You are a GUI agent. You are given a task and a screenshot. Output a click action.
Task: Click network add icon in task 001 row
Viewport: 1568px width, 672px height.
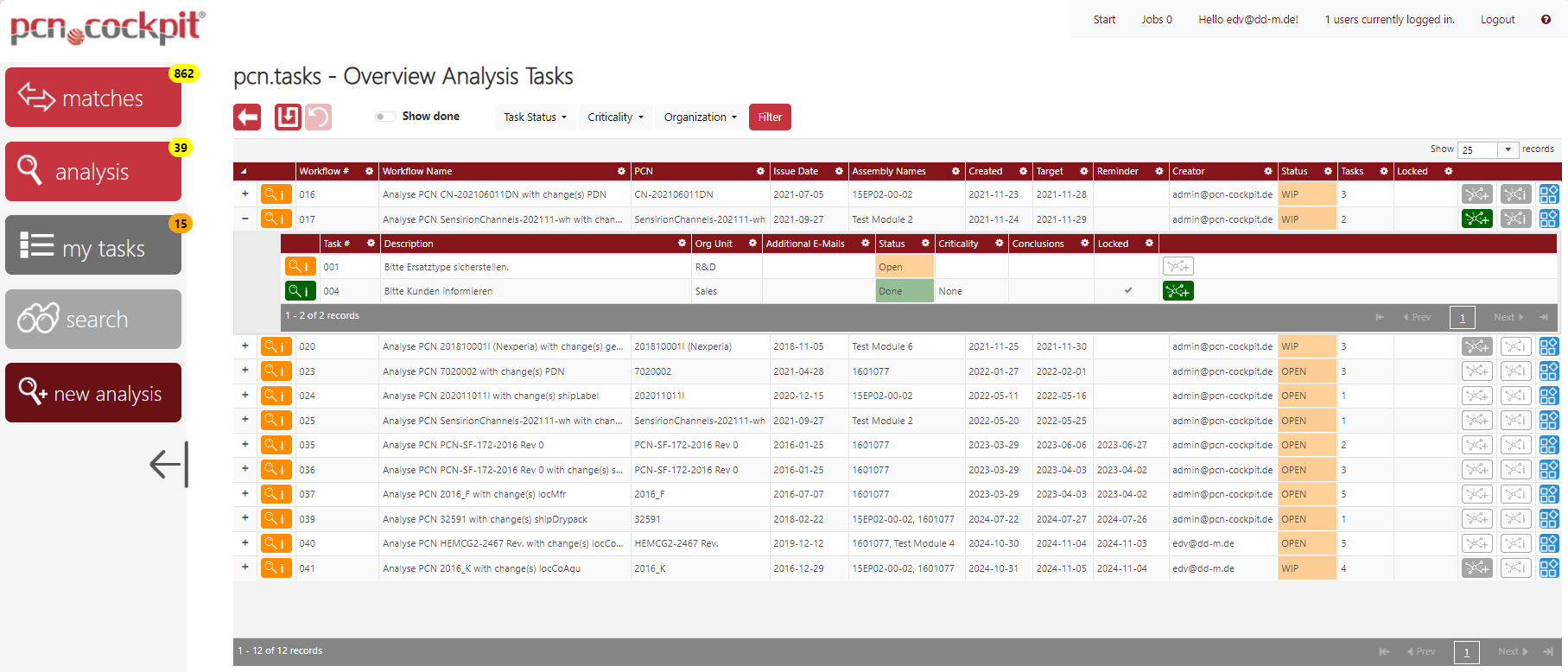point(1178,266)
